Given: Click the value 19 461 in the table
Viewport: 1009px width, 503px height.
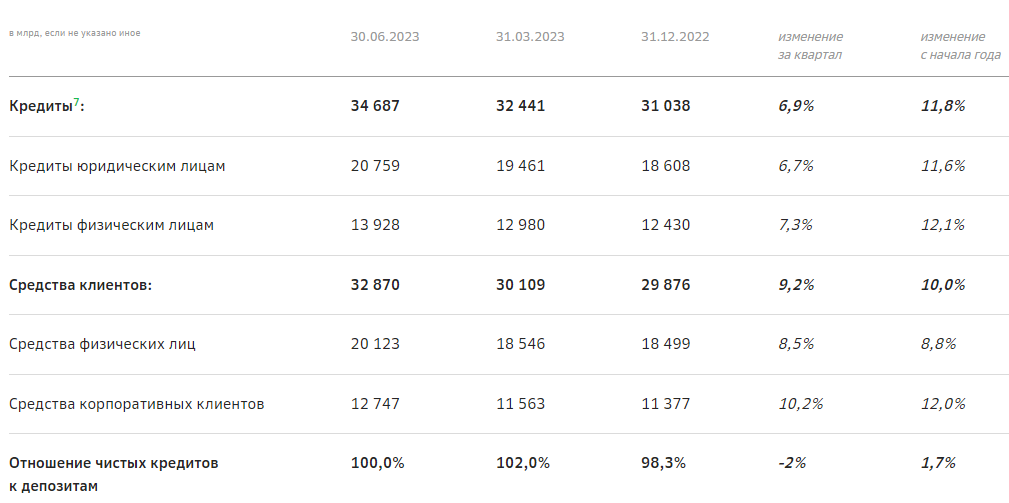Looking at the screenshot, I should (520, 166).
